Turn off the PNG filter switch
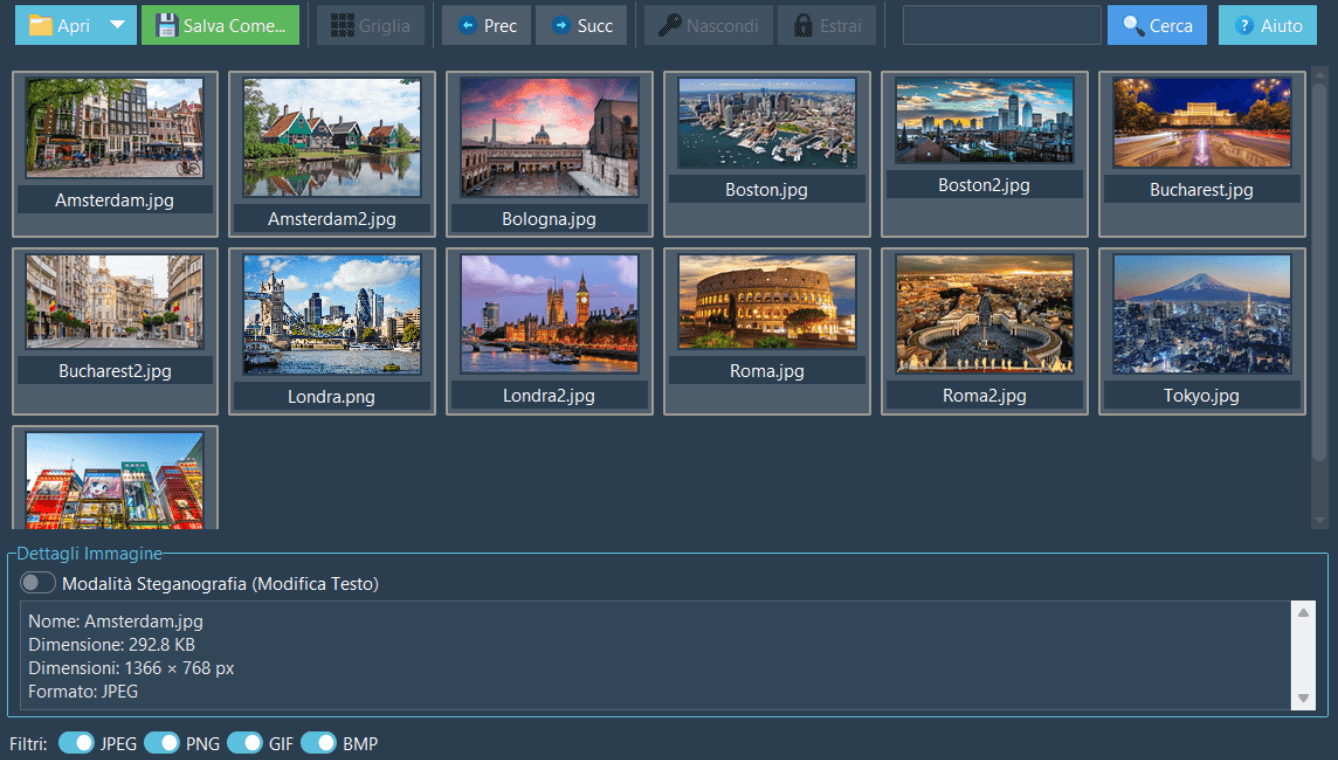This screenshot has height=760, width=1338. pyautogui.click(x=162, y=743)
